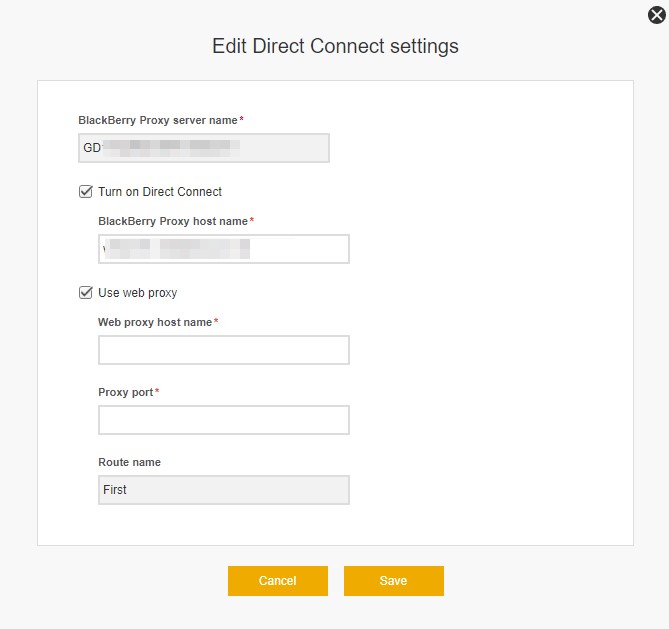Click the 'Web proxy host name' label
Image resolution: width=669 pixels, height=629 pixels.
(155, 322)
